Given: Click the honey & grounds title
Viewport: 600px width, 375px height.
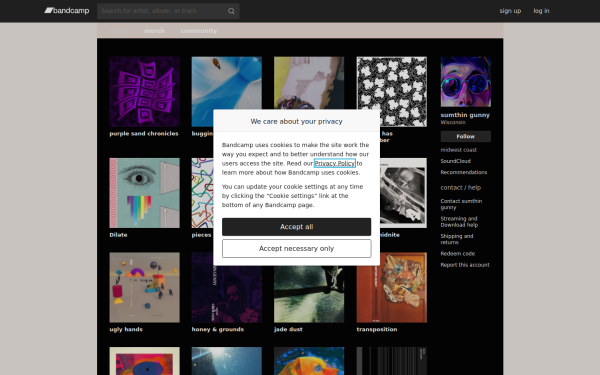Looking at the screenshot, I should [x=218, y=329].
